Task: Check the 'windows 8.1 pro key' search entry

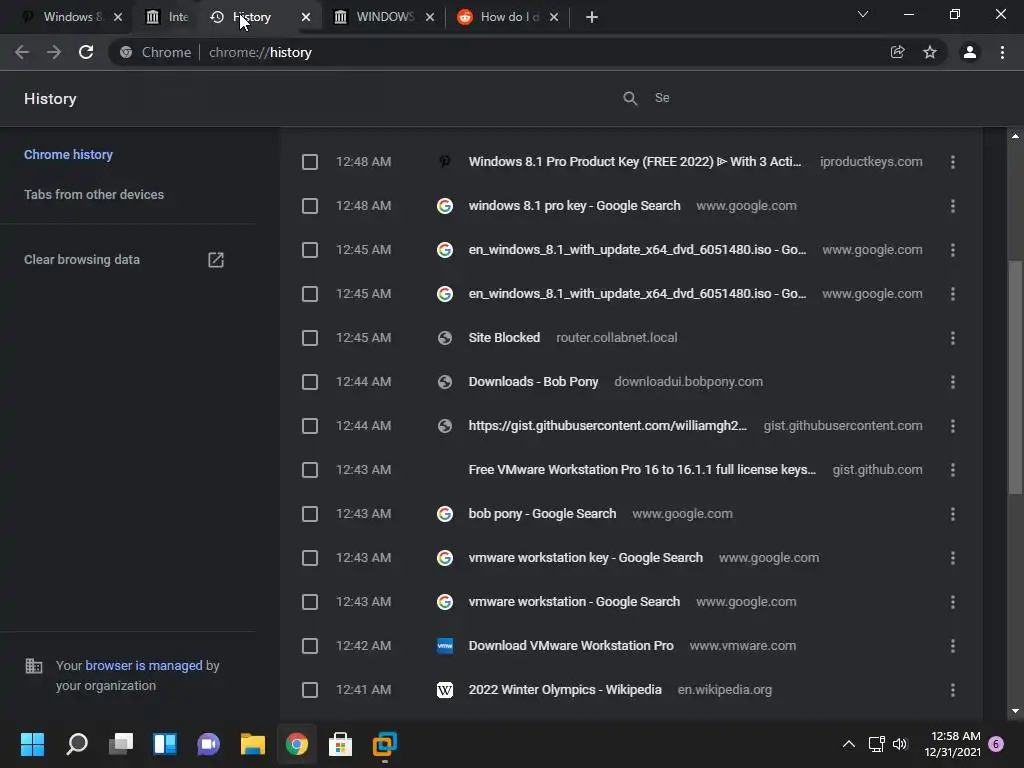Action: (x=310, y=206)
